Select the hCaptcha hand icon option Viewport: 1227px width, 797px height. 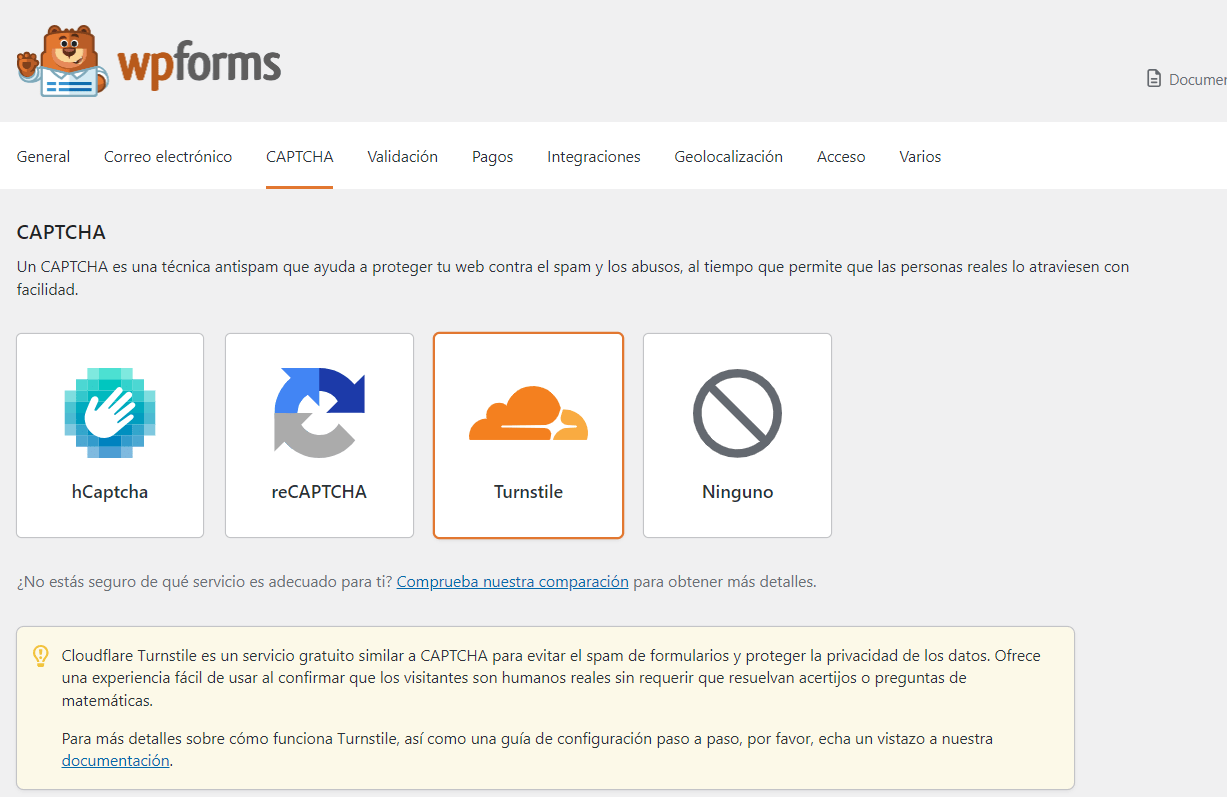[110, 412]
